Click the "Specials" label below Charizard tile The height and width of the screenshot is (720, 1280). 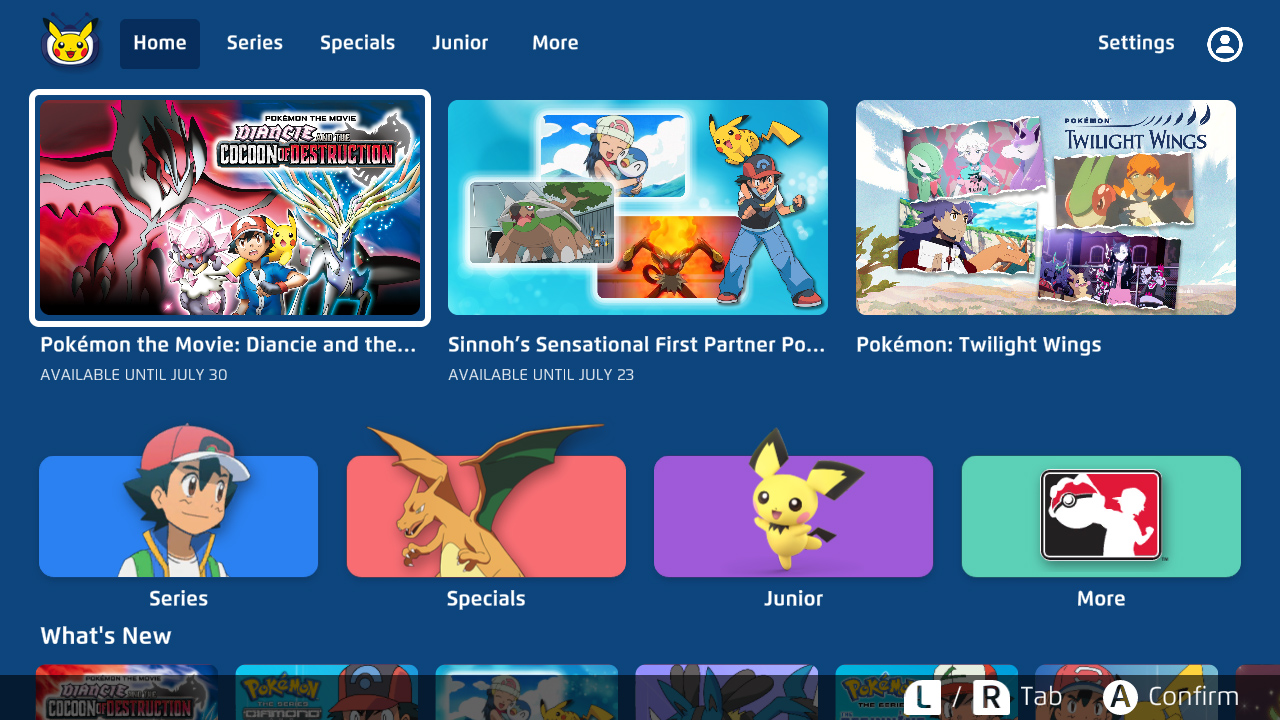click(x=486, y=599)
